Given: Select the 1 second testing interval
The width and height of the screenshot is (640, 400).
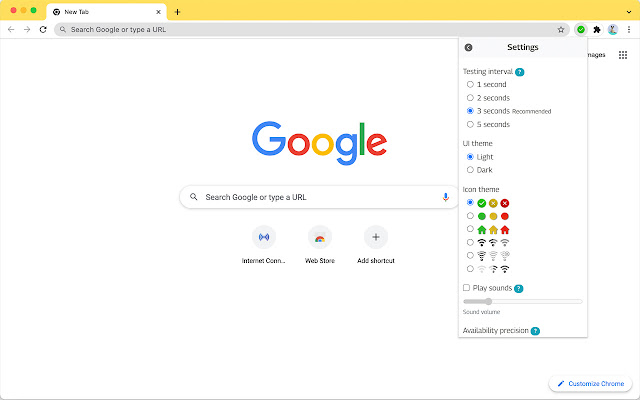Looking at the screenshot, I should 470,84.
